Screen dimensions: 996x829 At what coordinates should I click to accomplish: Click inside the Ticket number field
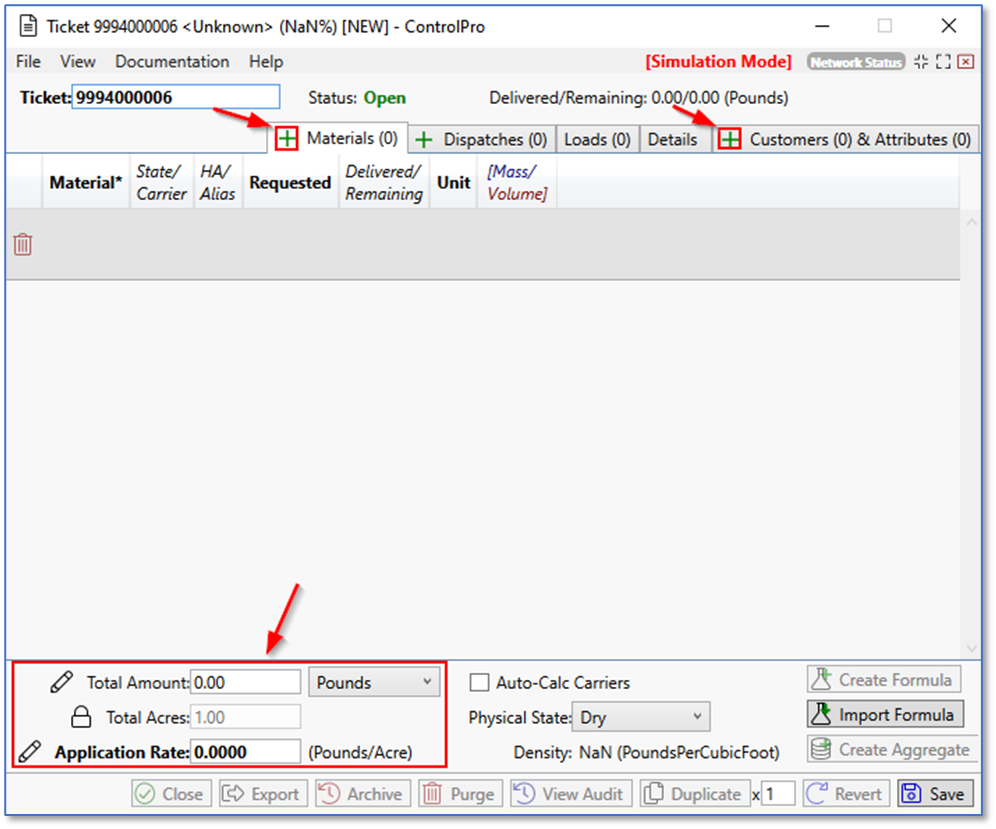175,97
